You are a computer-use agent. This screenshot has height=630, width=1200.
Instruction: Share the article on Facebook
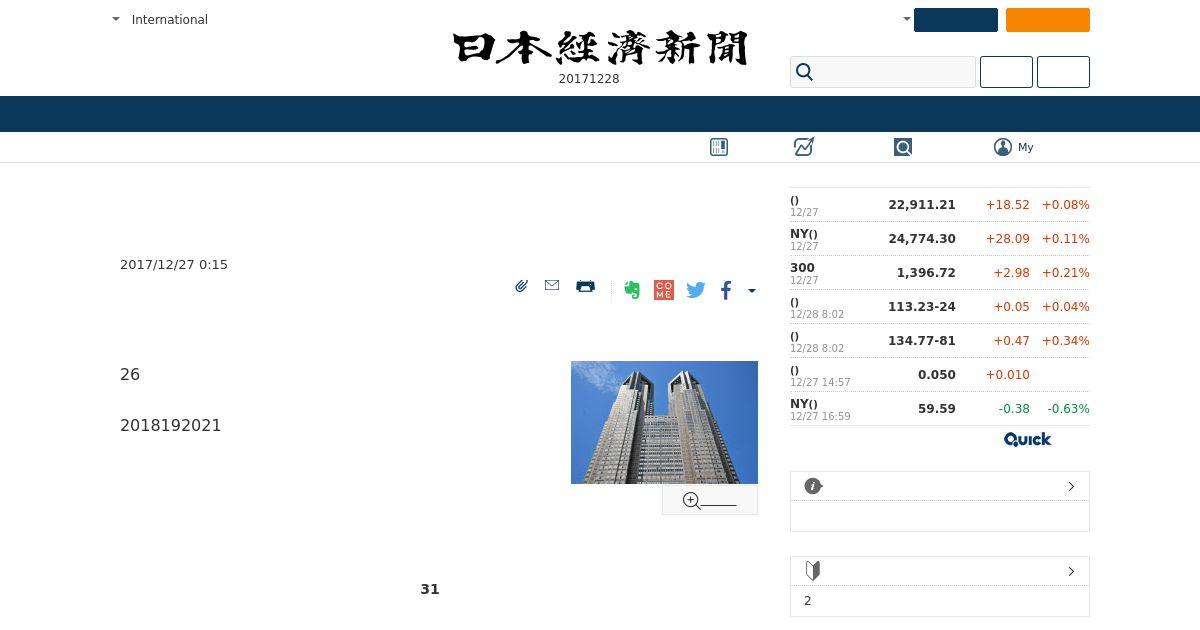[726, 290]
